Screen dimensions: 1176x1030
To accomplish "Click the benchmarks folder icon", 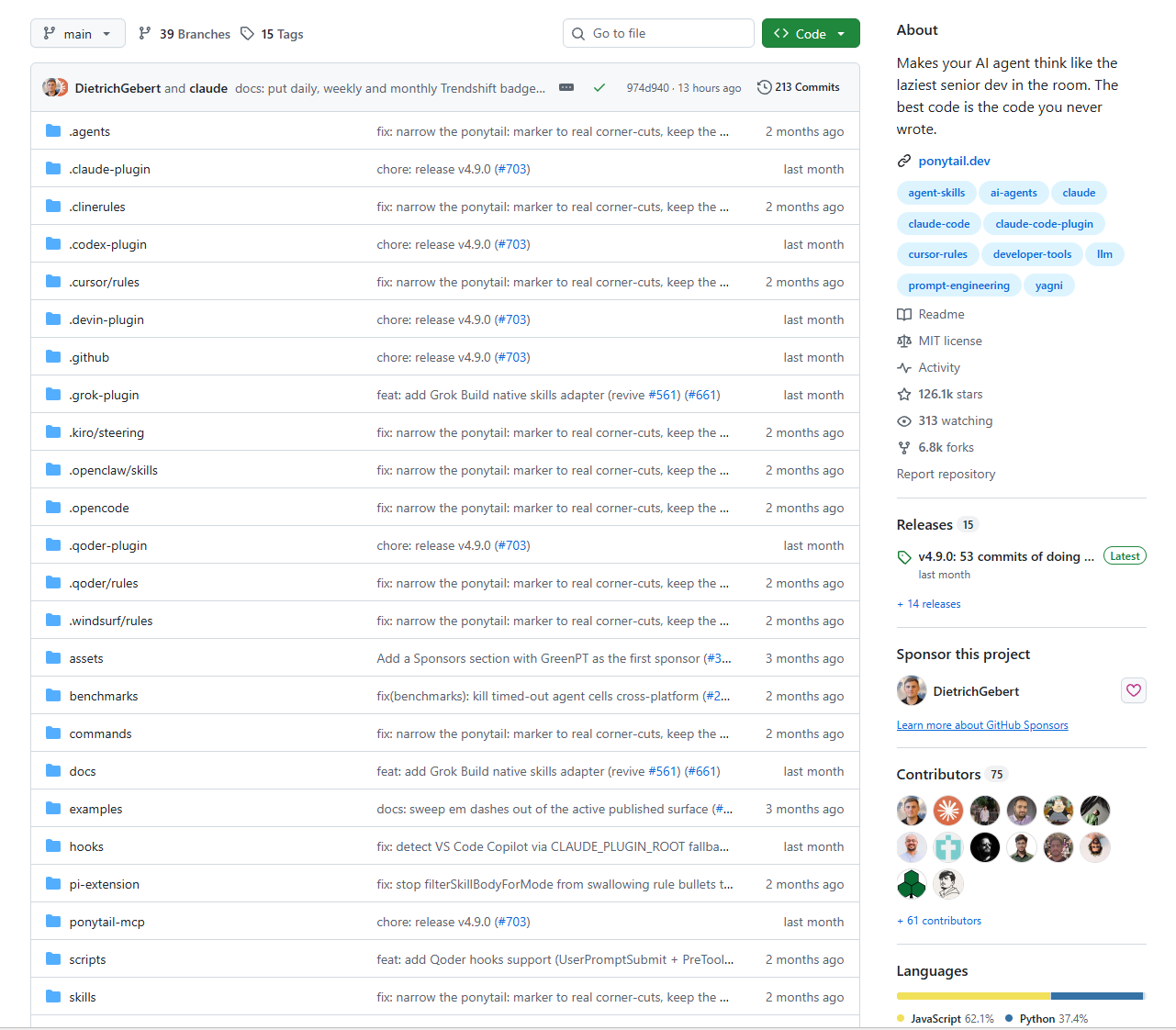I will click(x=53, y=696).
